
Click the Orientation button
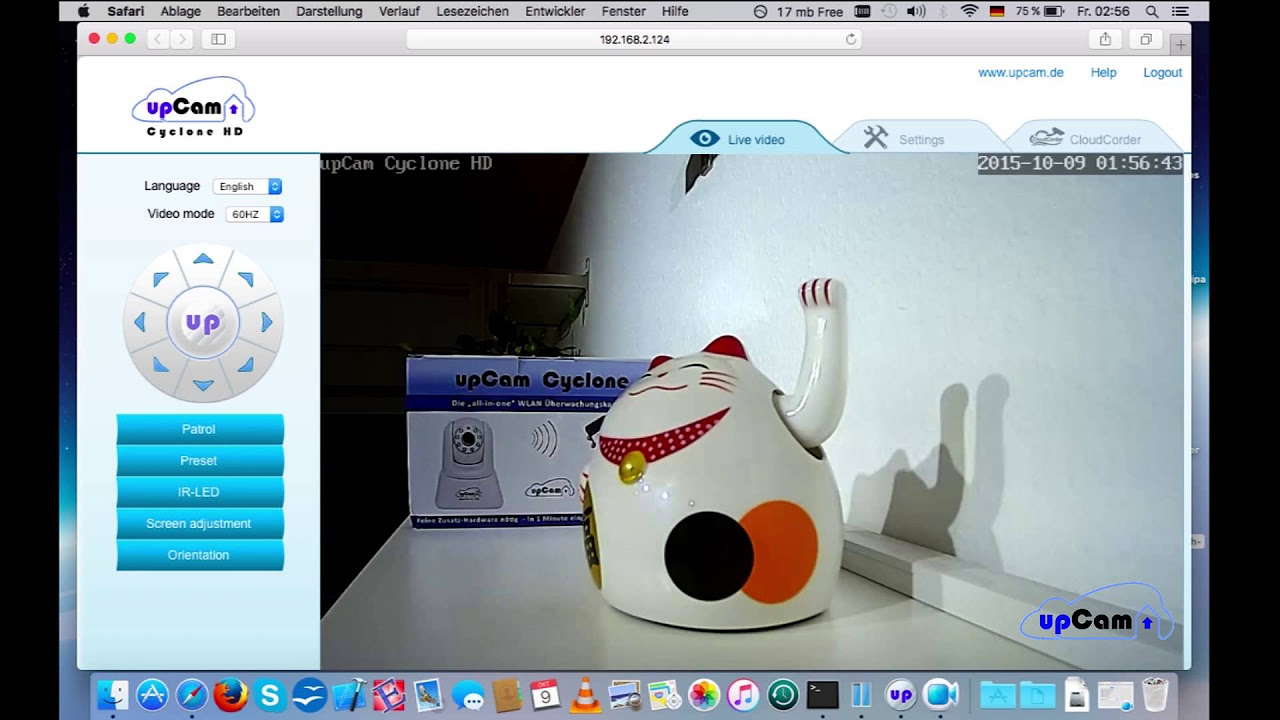(x=200, y=555)
